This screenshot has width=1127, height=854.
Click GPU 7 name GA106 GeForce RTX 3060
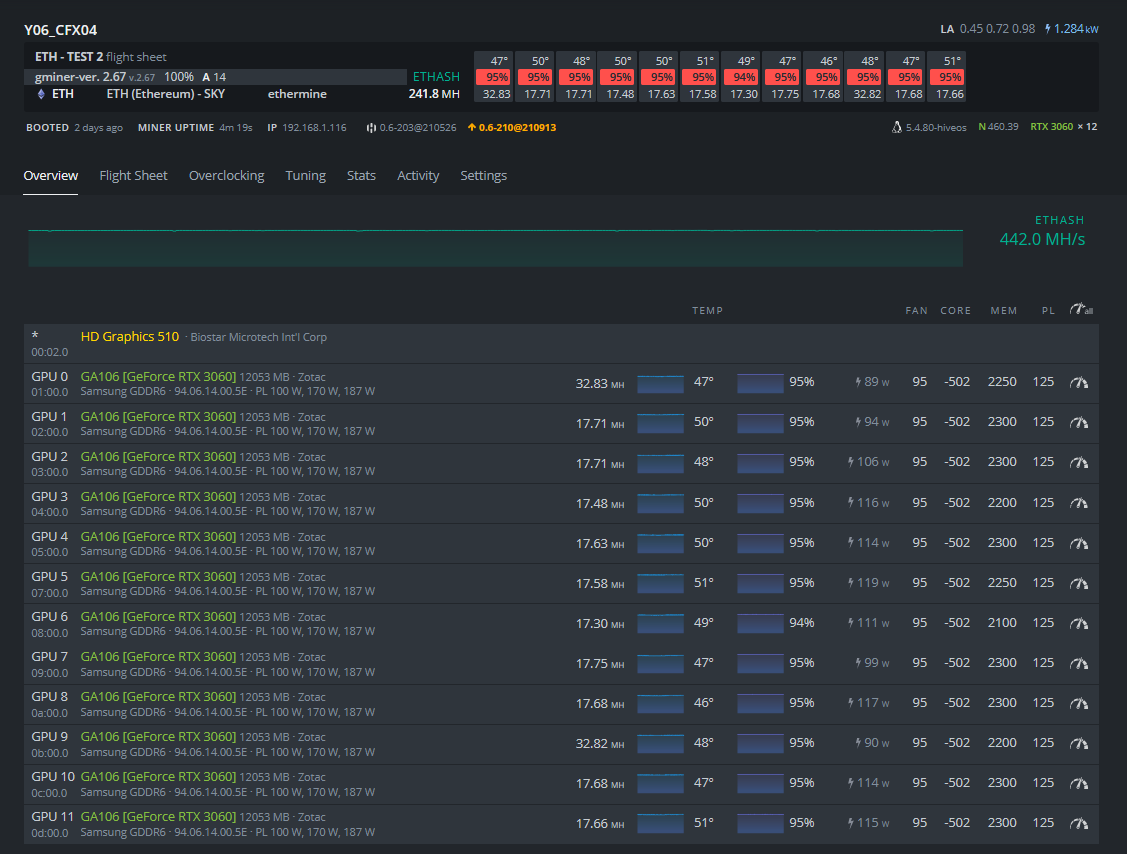click(158, 657)
